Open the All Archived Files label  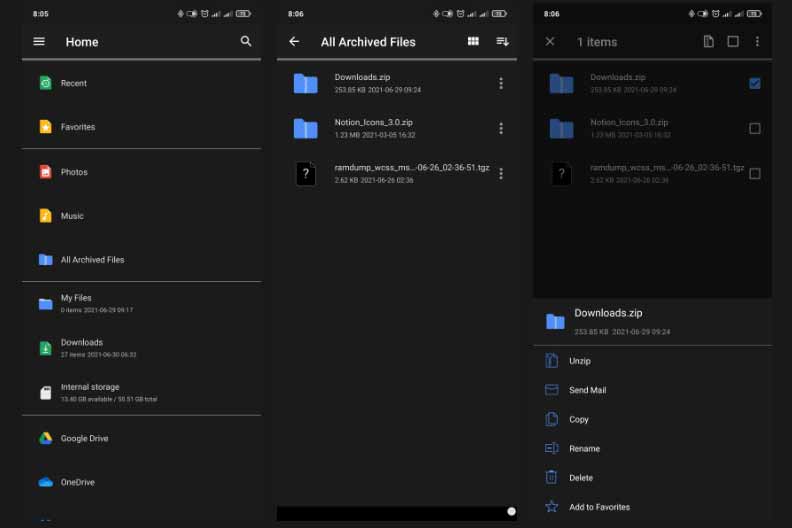[x=92, y=260]
